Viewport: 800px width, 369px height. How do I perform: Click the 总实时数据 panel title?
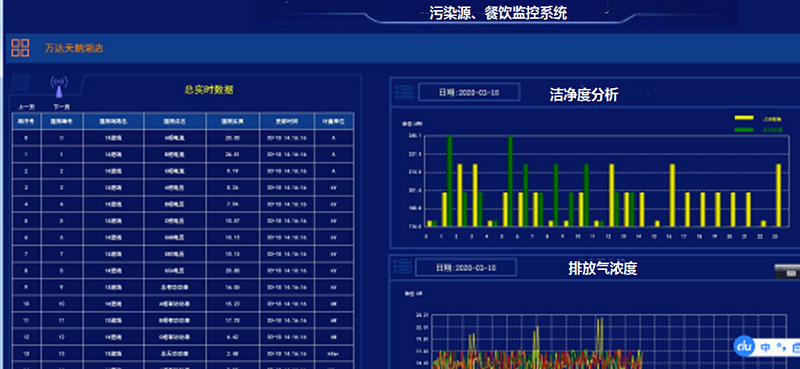(209, 90)
